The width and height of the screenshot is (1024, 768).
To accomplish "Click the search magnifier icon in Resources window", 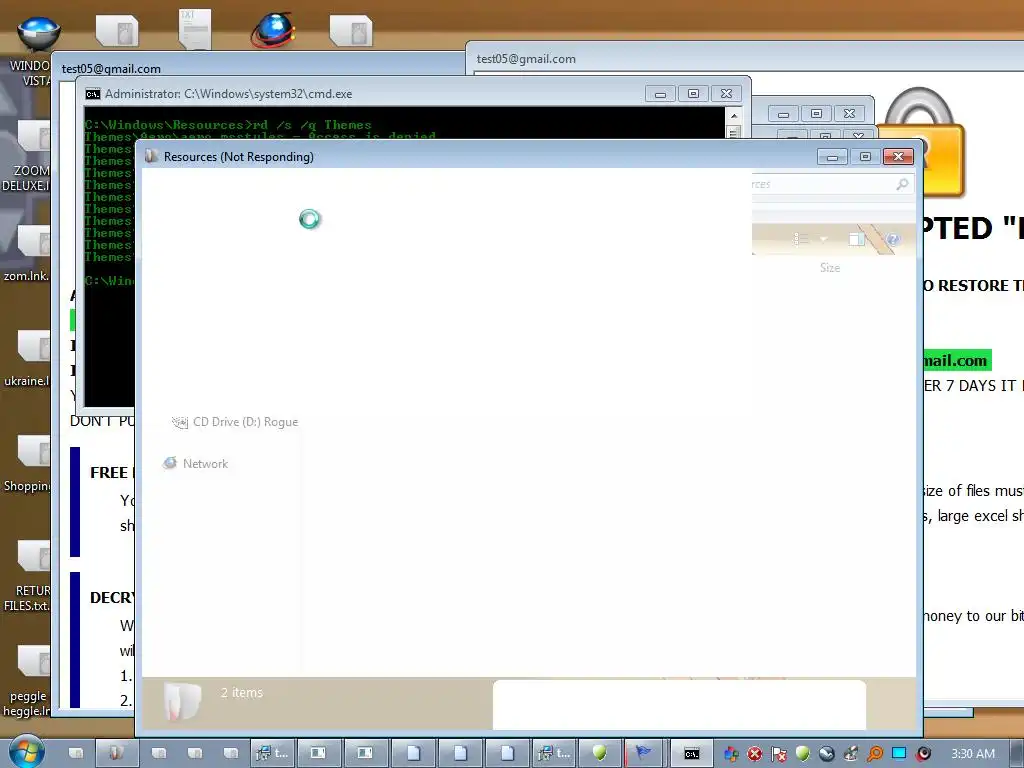I will click(x=902, y=185).
